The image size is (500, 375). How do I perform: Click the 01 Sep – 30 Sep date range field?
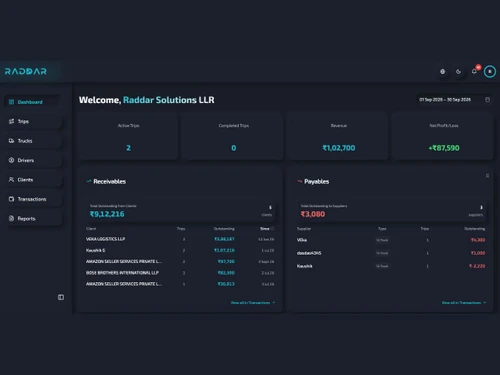pyautogui.click(x=454, y=100)
